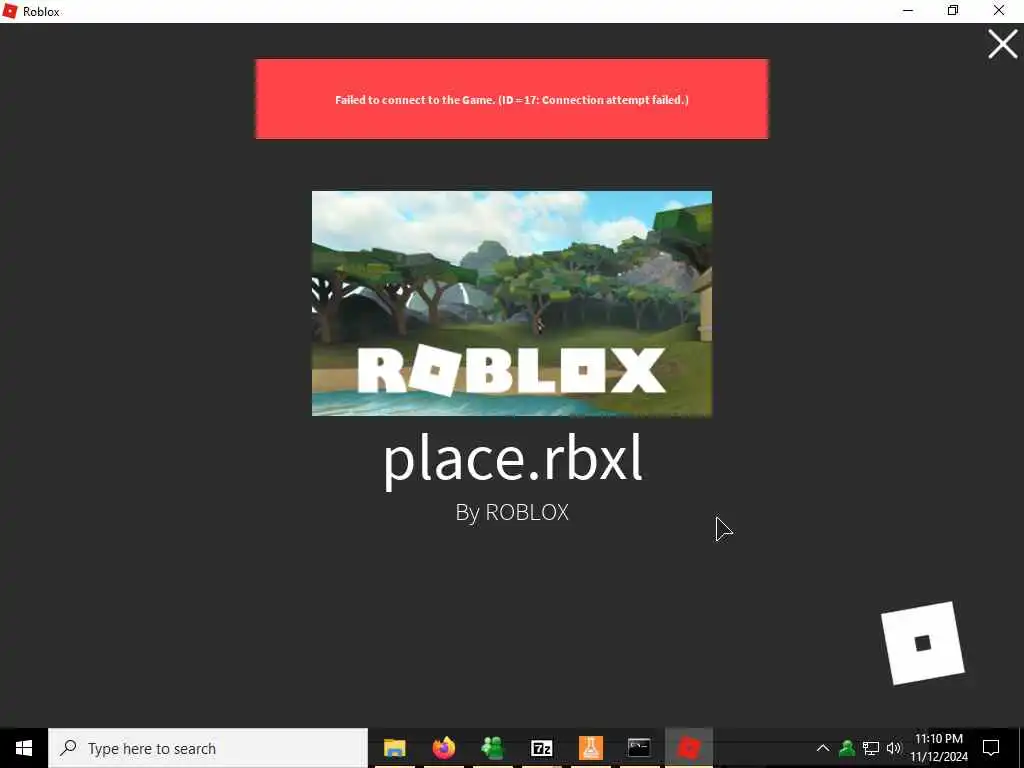Screen dimensions: 1024x768
Task: Open 7-Zip from the taskbar
Action: click(x=541, y=748)
